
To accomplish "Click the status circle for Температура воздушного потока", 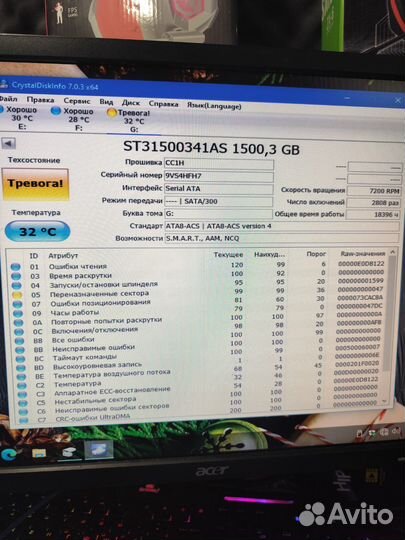I will point(21,377).
